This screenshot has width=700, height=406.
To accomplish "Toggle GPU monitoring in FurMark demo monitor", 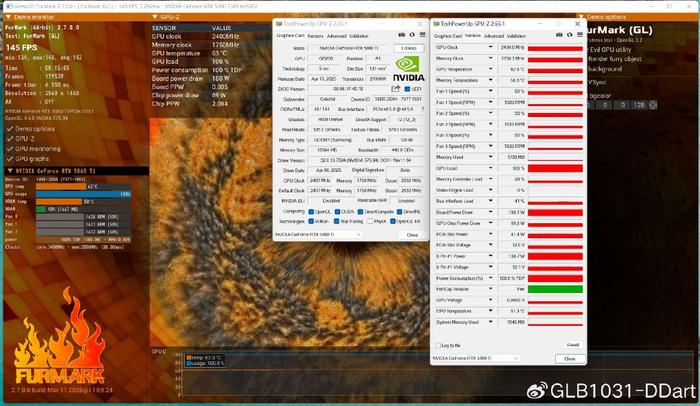I will click(x=9, y=149).
